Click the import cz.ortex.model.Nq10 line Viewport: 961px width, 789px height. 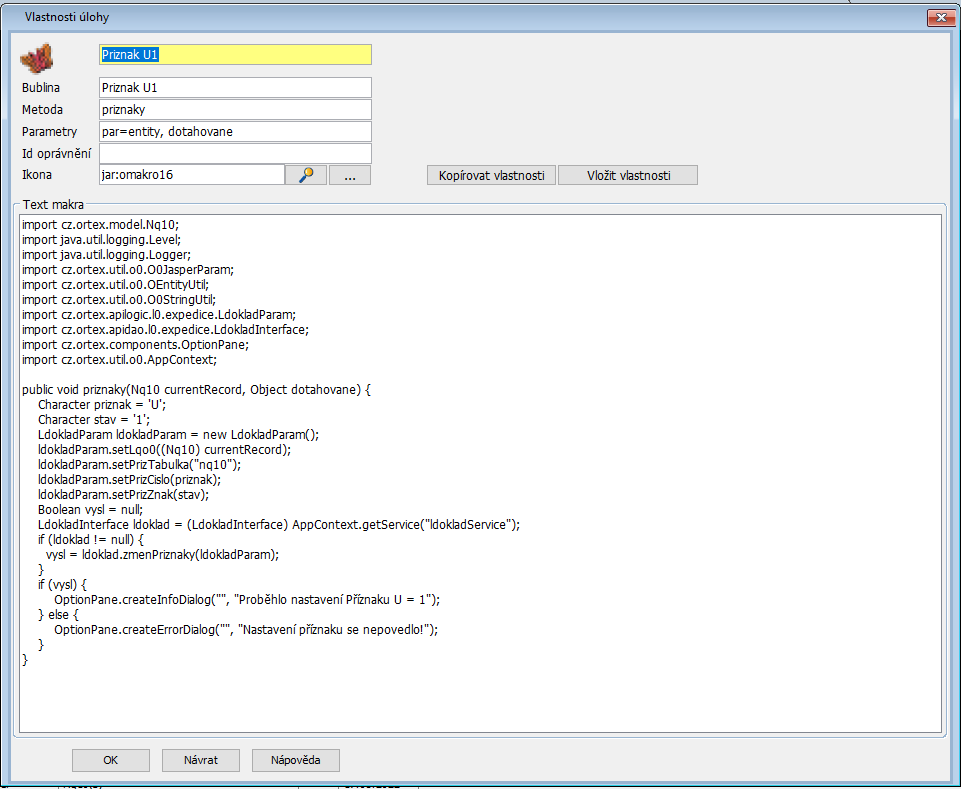[100, 226]
